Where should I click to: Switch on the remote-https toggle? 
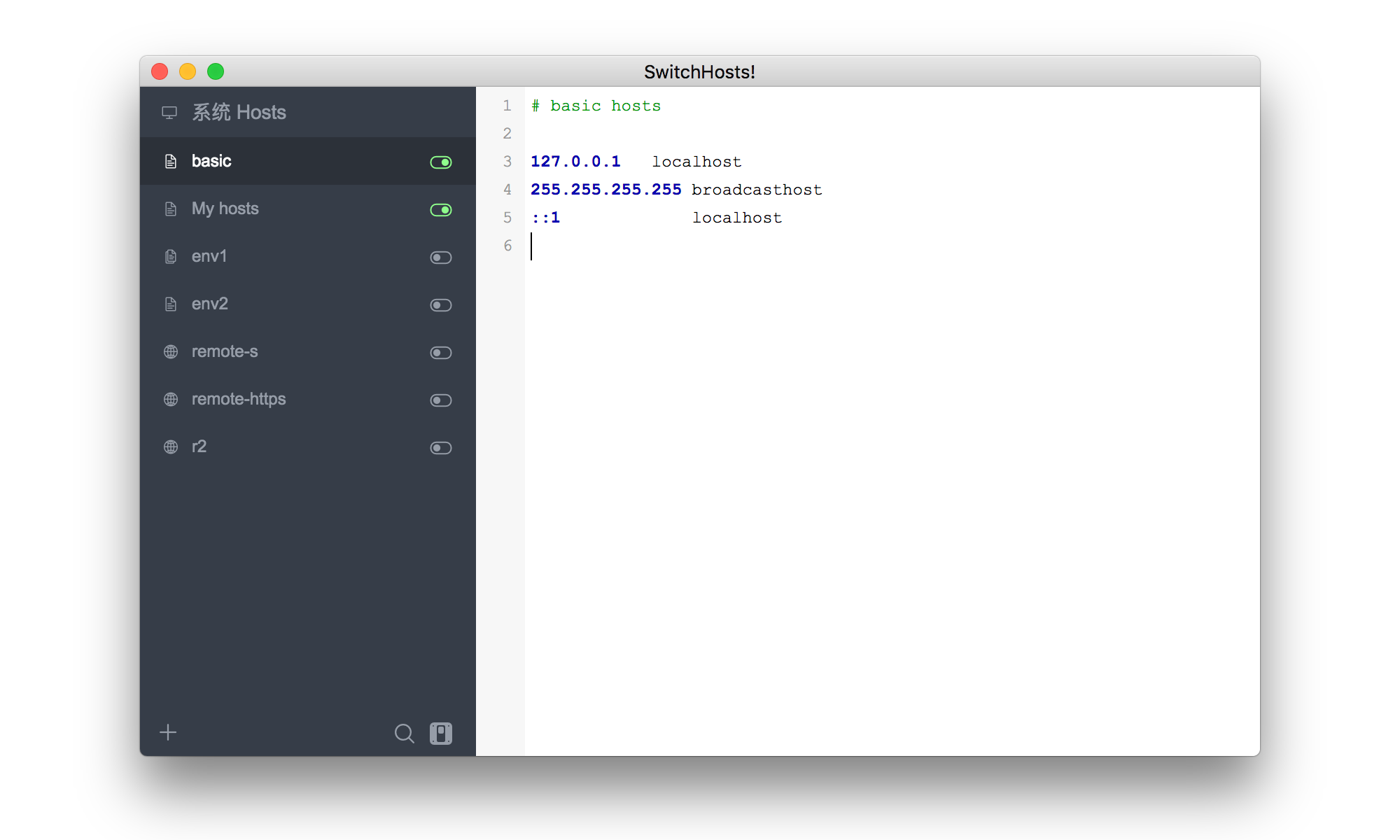(441, 400)
